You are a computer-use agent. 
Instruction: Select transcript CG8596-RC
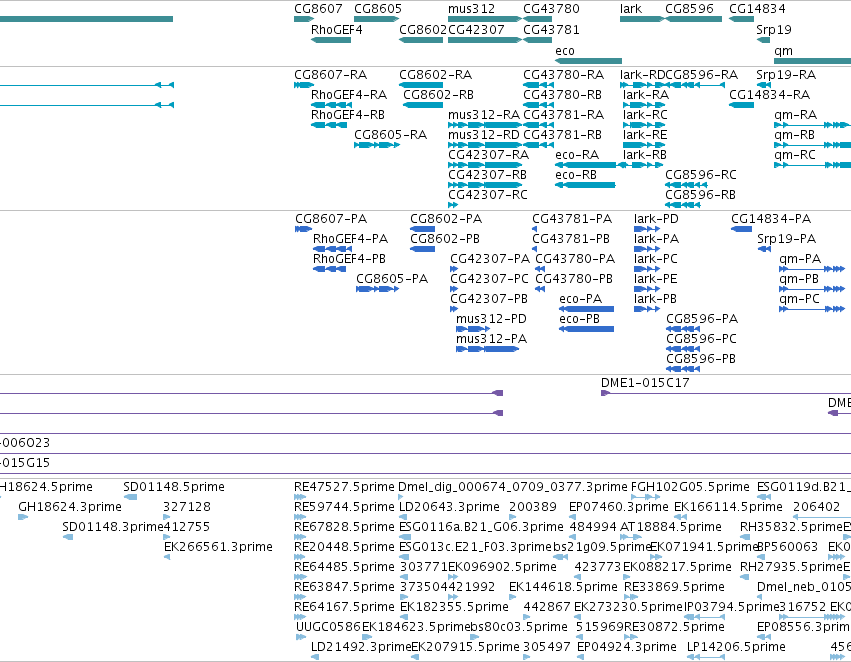point(687,185)
